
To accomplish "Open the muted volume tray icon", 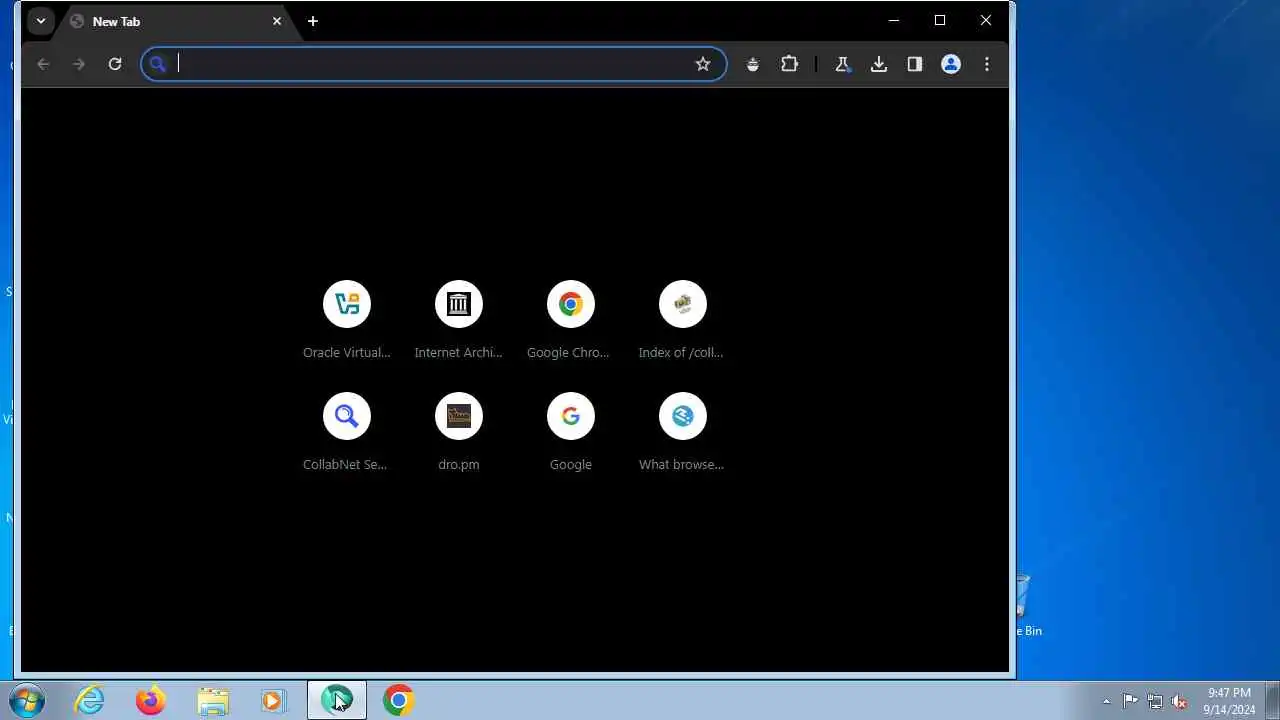I will click(1179, 701).
